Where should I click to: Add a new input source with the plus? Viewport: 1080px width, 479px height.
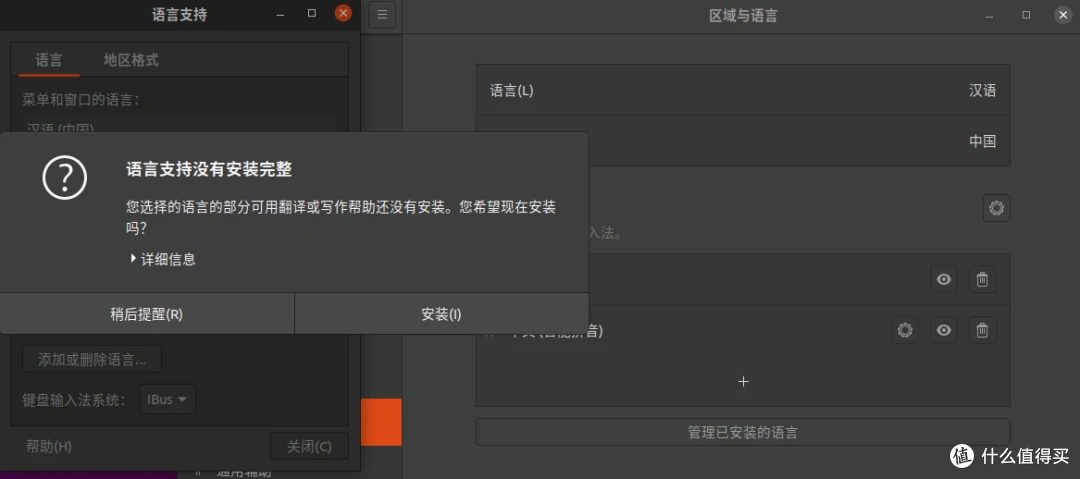[x=743, y=381]
